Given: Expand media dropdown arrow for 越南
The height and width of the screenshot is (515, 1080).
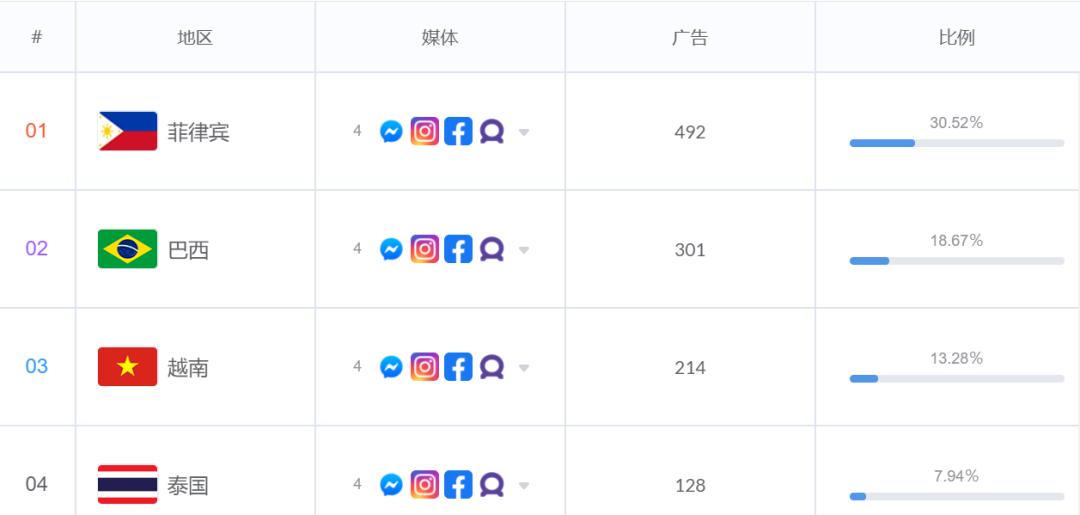Looking at the screenshot, I should 523,368.
